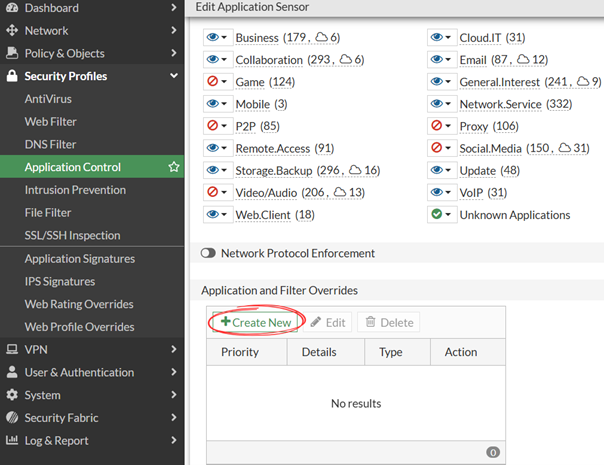
Task: Select SSL/SSH Inspection in sidebar
Action: tap(72, 236)
